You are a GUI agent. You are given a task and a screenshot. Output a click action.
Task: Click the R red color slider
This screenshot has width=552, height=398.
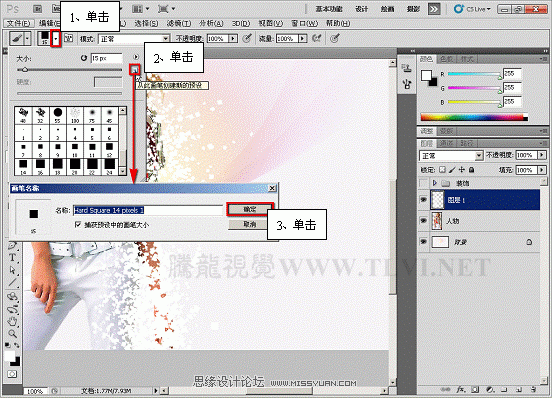pos(474,74)
